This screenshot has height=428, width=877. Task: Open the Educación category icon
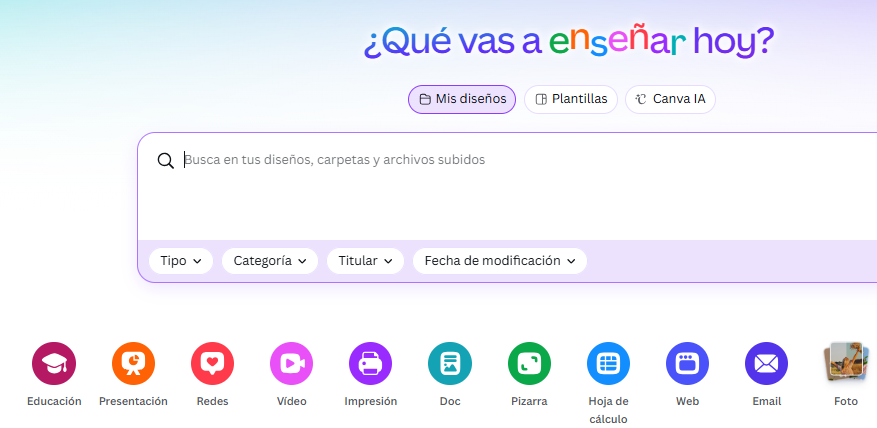(x=54, y=364)
